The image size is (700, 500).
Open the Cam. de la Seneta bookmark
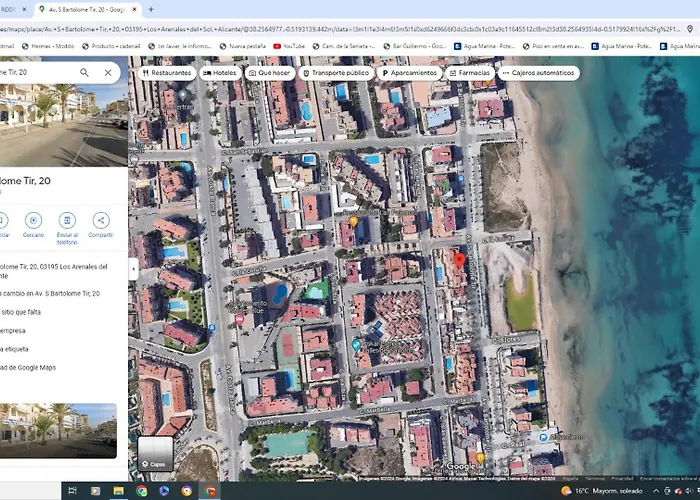click(x=343, y=46)
